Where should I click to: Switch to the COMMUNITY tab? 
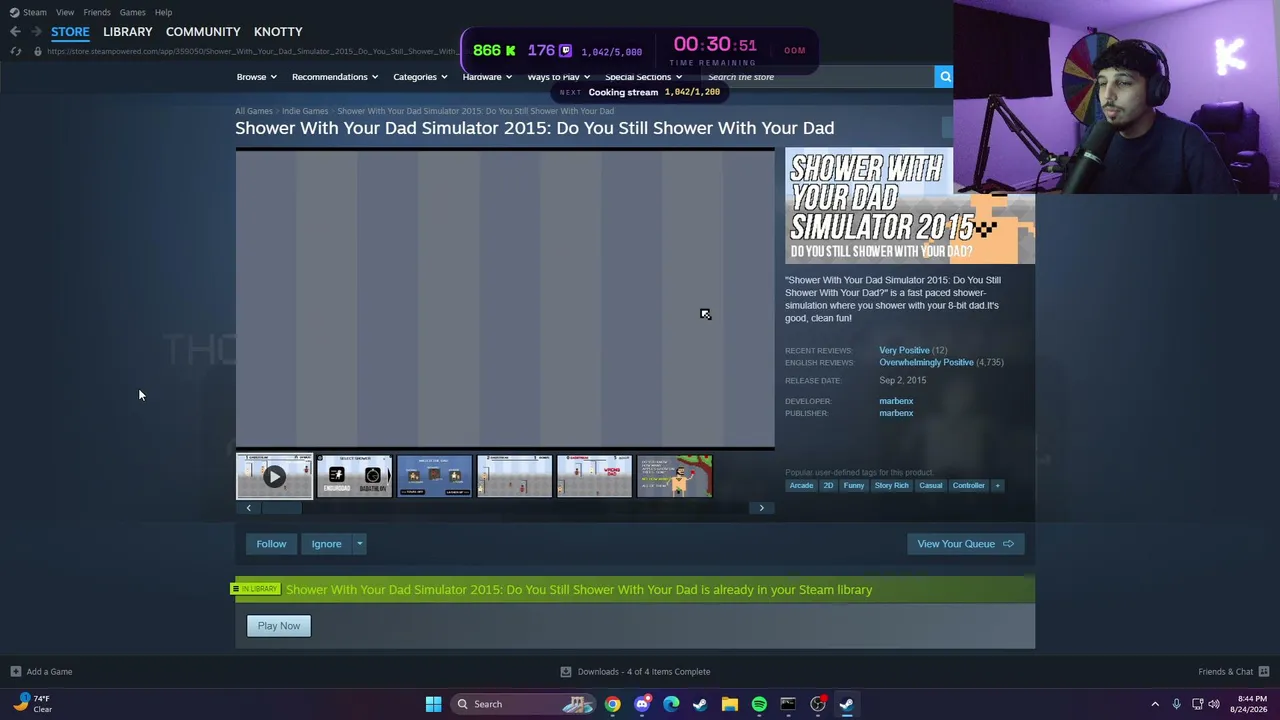click(x=203, y=32)
